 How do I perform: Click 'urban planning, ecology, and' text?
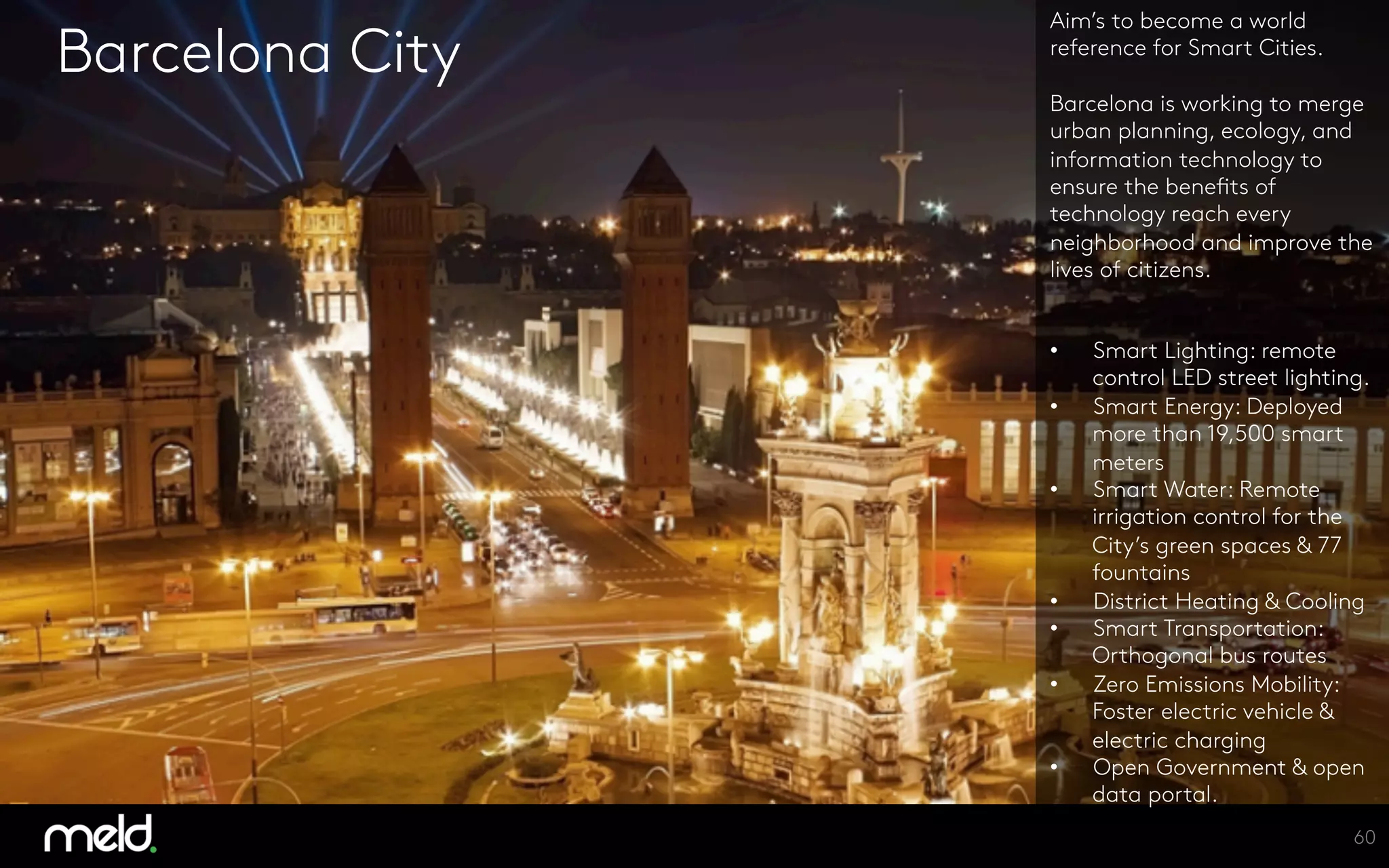coord(1201,132)
